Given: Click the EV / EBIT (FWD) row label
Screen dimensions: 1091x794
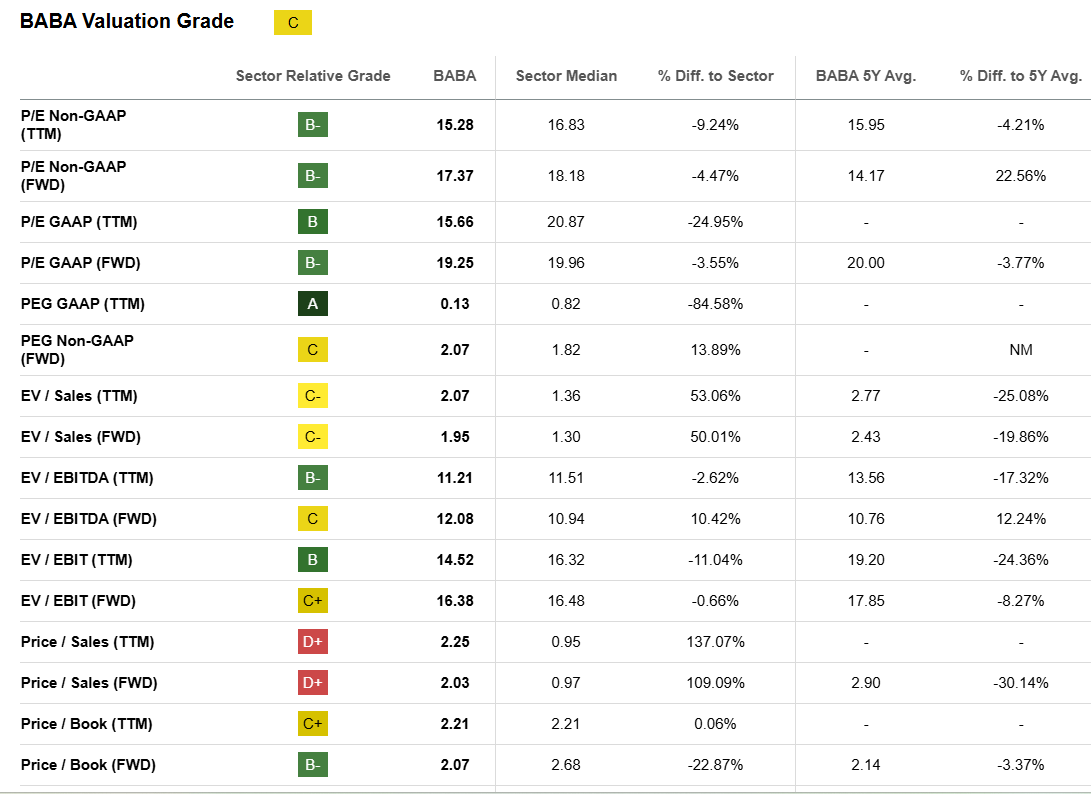Looking at the screenshot, I should [x=78, y=601].
